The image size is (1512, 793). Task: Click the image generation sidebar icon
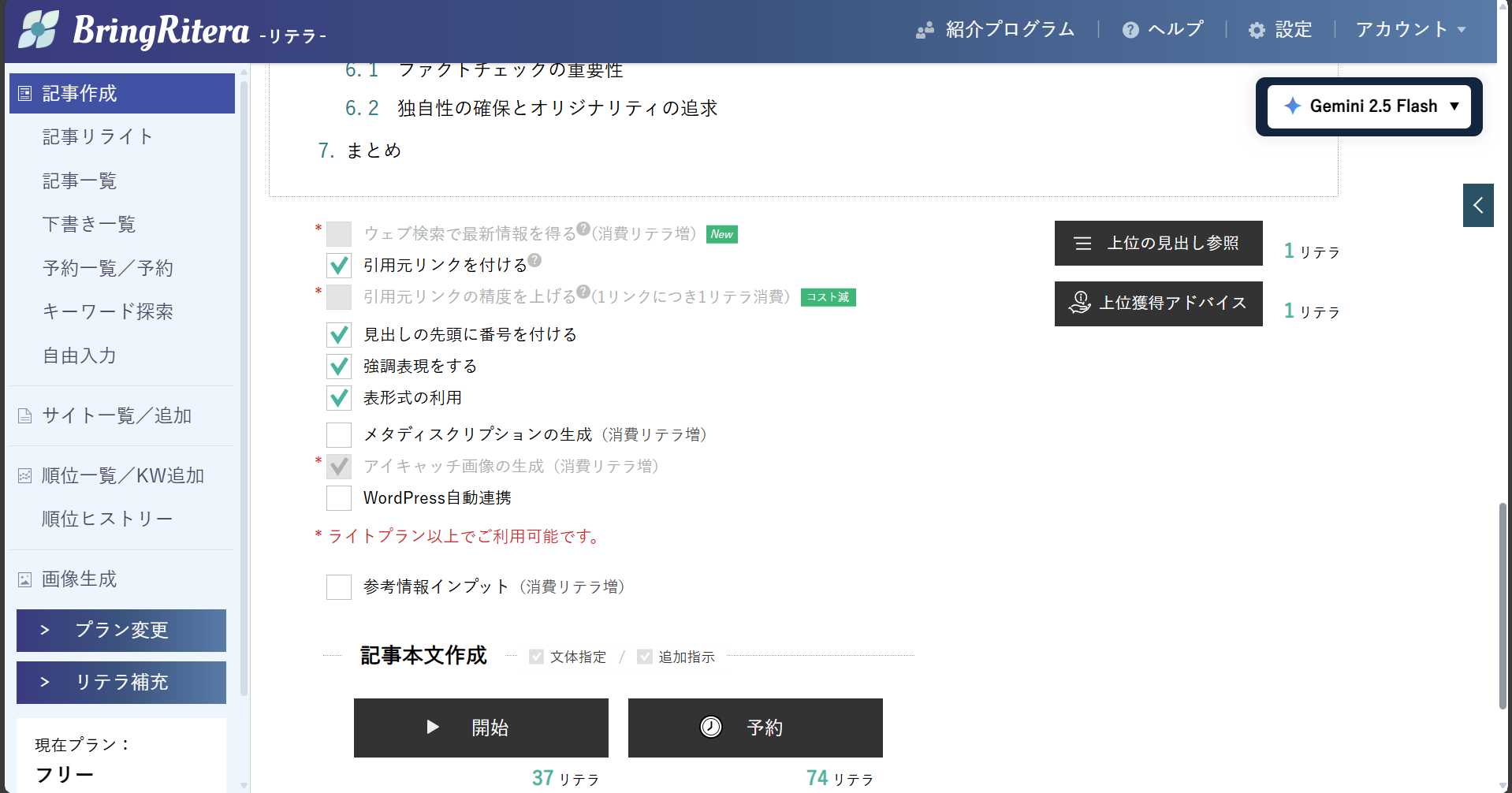(25, 580)
